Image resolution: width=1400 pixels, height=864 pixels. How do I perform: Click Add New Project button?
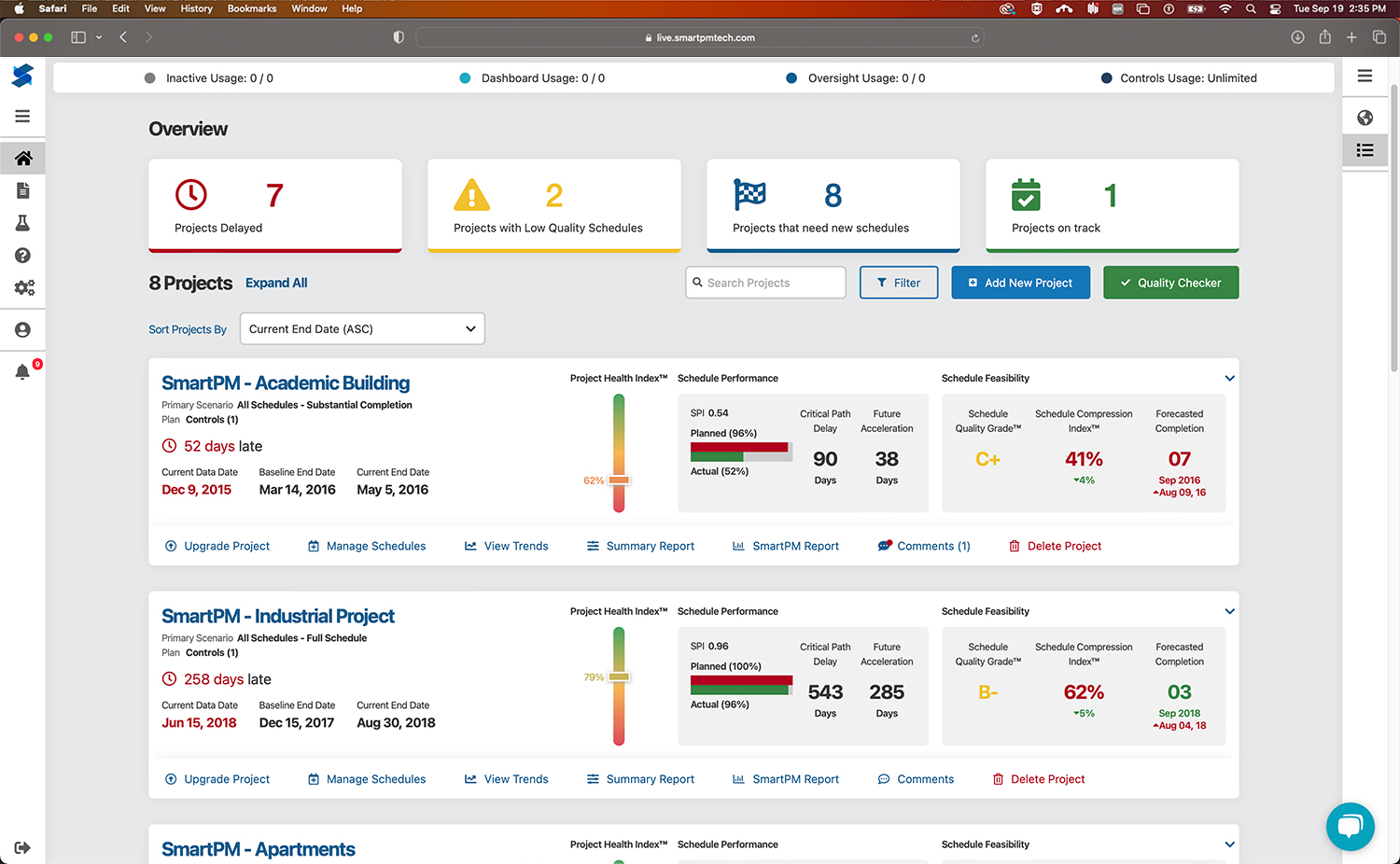pos(1021,283)
